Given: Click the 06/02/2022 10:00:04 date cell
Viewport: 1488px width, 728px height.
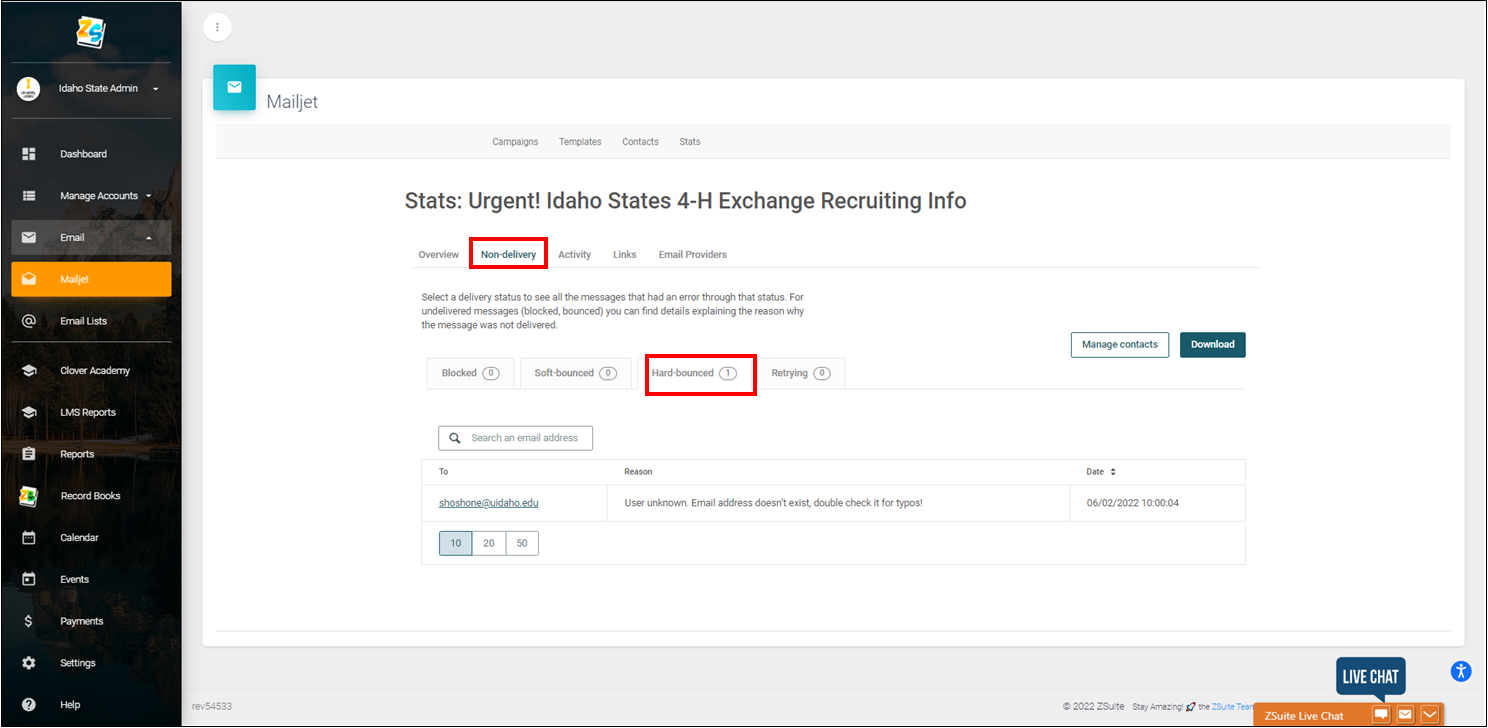Looking at the screenshot, I should pos(1157,503).
